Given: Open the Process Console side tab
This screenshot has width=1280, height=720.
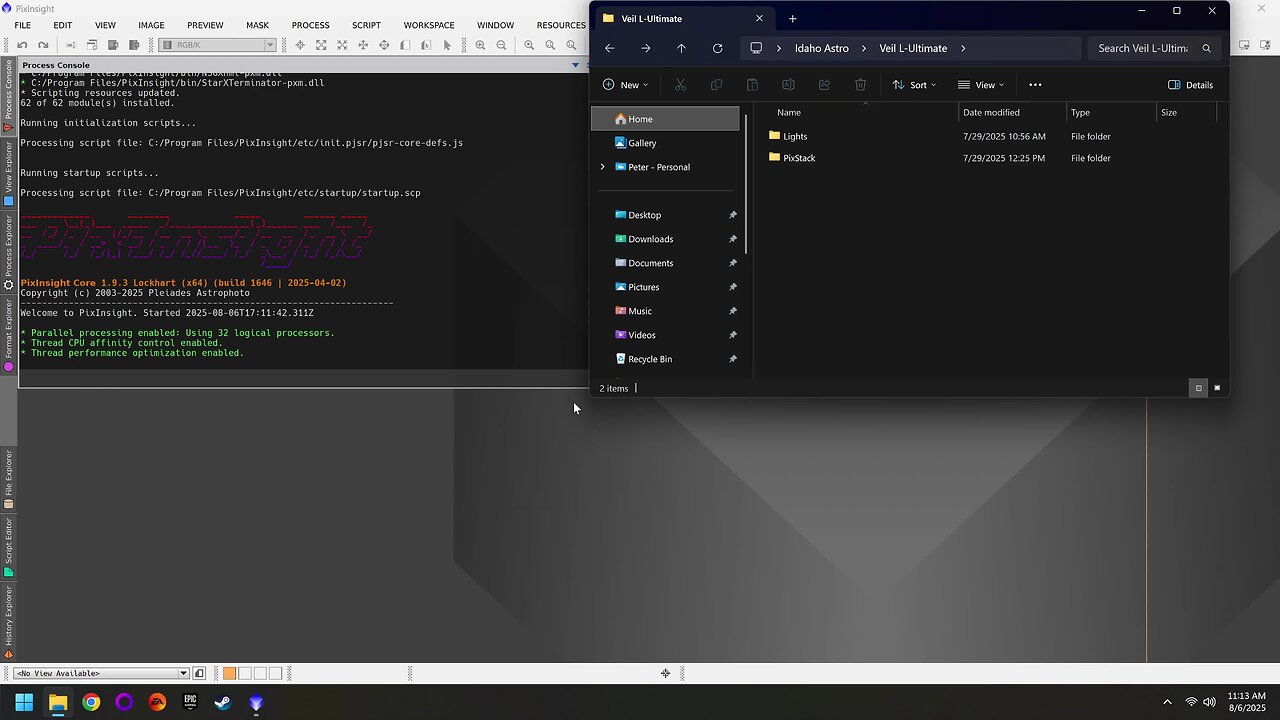Looking at the screenshot, I should pos(9,96).
